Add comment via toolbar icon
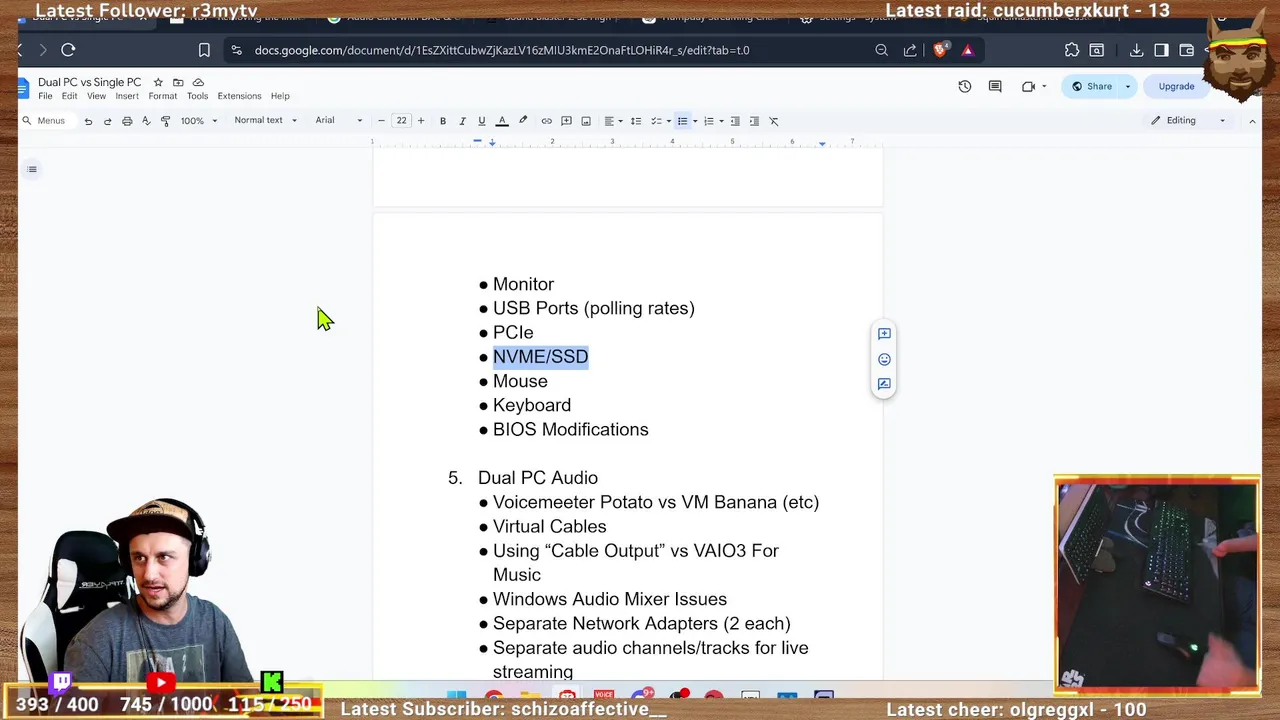1280x720 pixels. 566,121
